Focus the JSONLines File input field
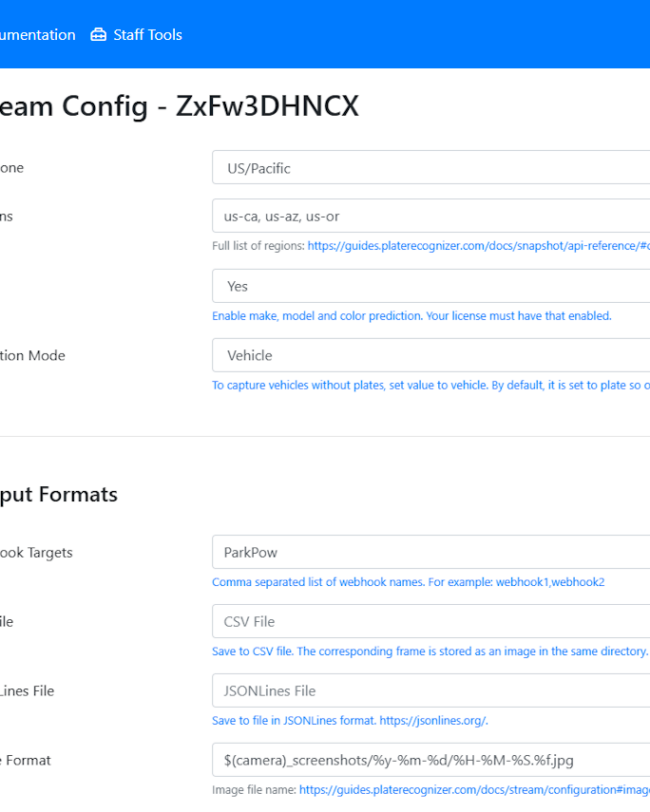 click(x=431, y=690)
